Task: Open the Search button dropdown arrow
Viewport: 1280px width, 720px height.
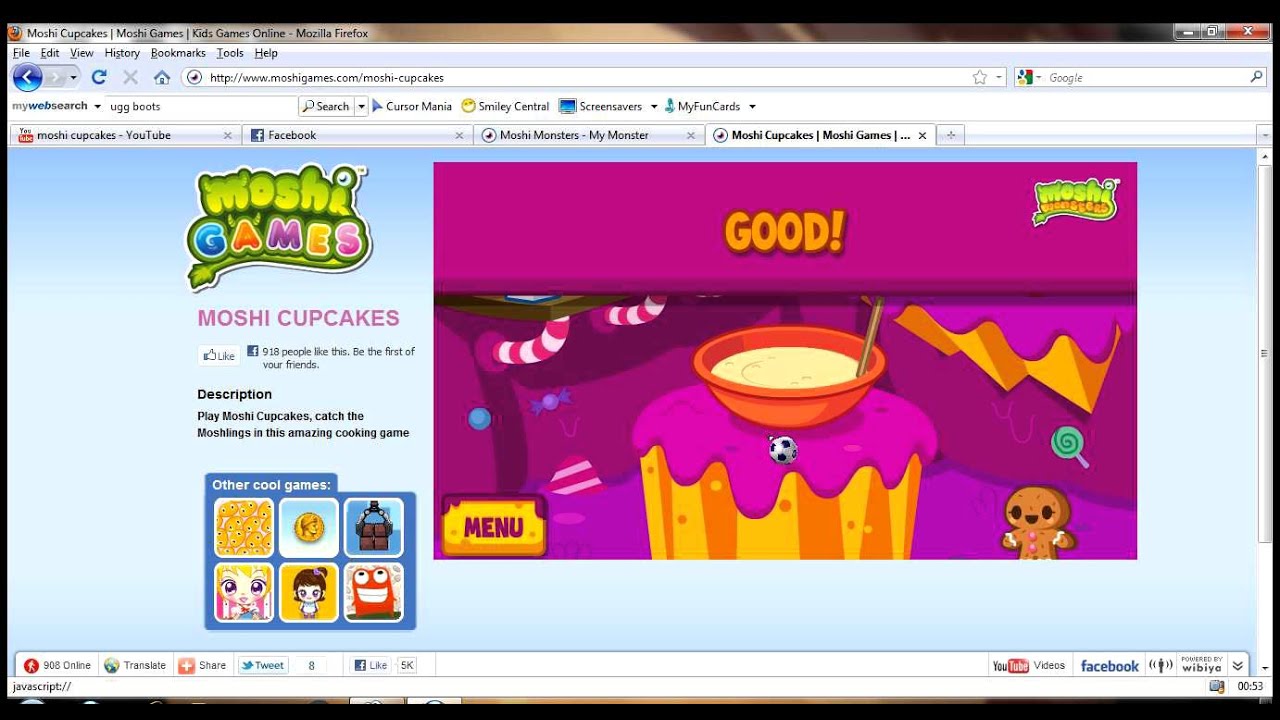Action: (x=361, y=106)
